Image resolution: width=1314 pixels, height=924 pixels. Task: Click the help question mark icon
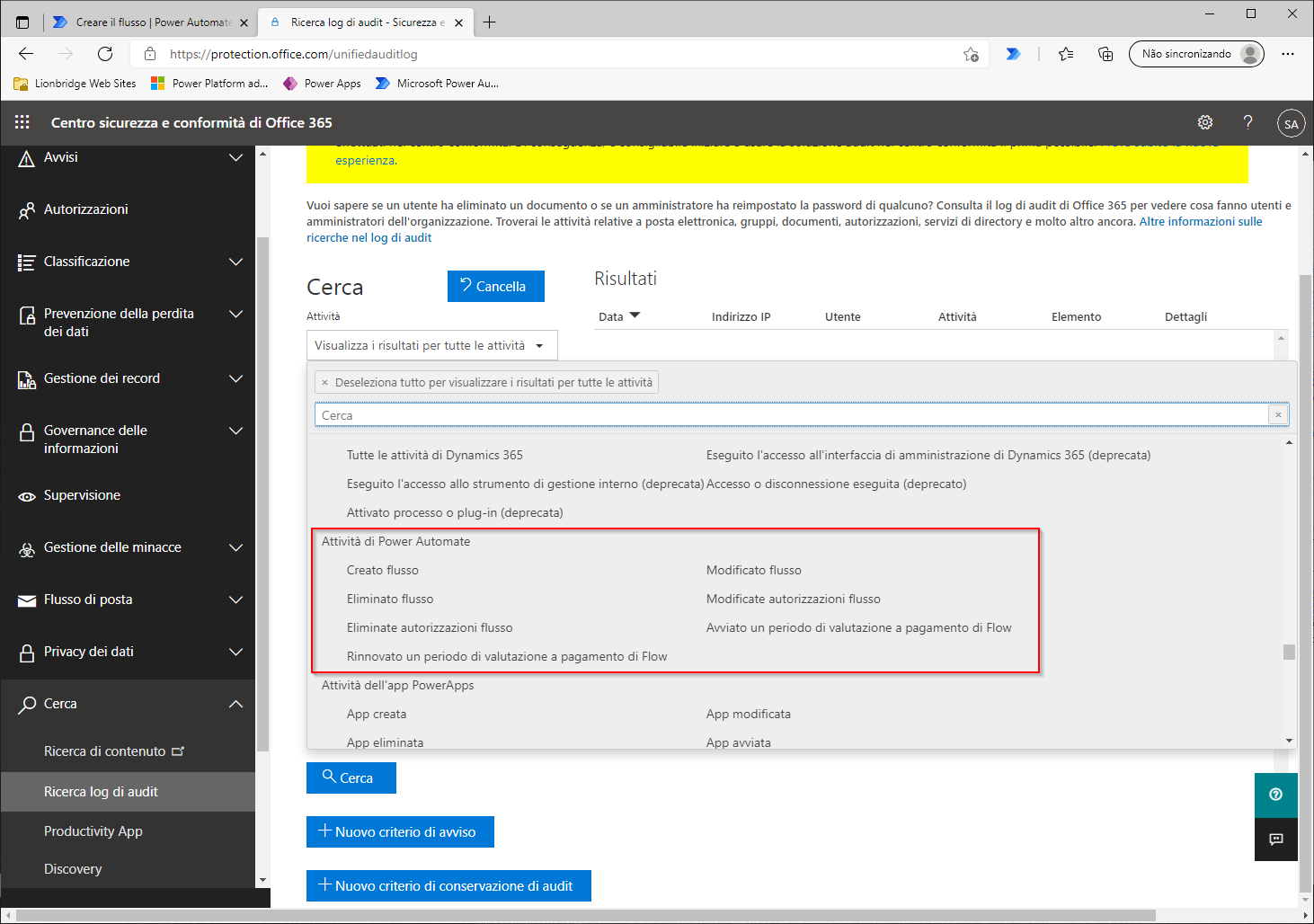click(x=1247, y=122)
